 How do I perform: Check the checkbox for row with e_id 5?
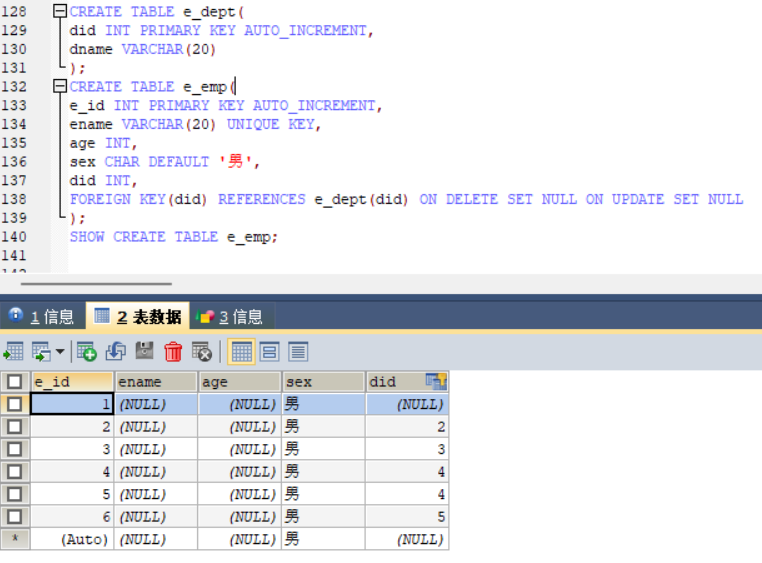tap(15, 494)
